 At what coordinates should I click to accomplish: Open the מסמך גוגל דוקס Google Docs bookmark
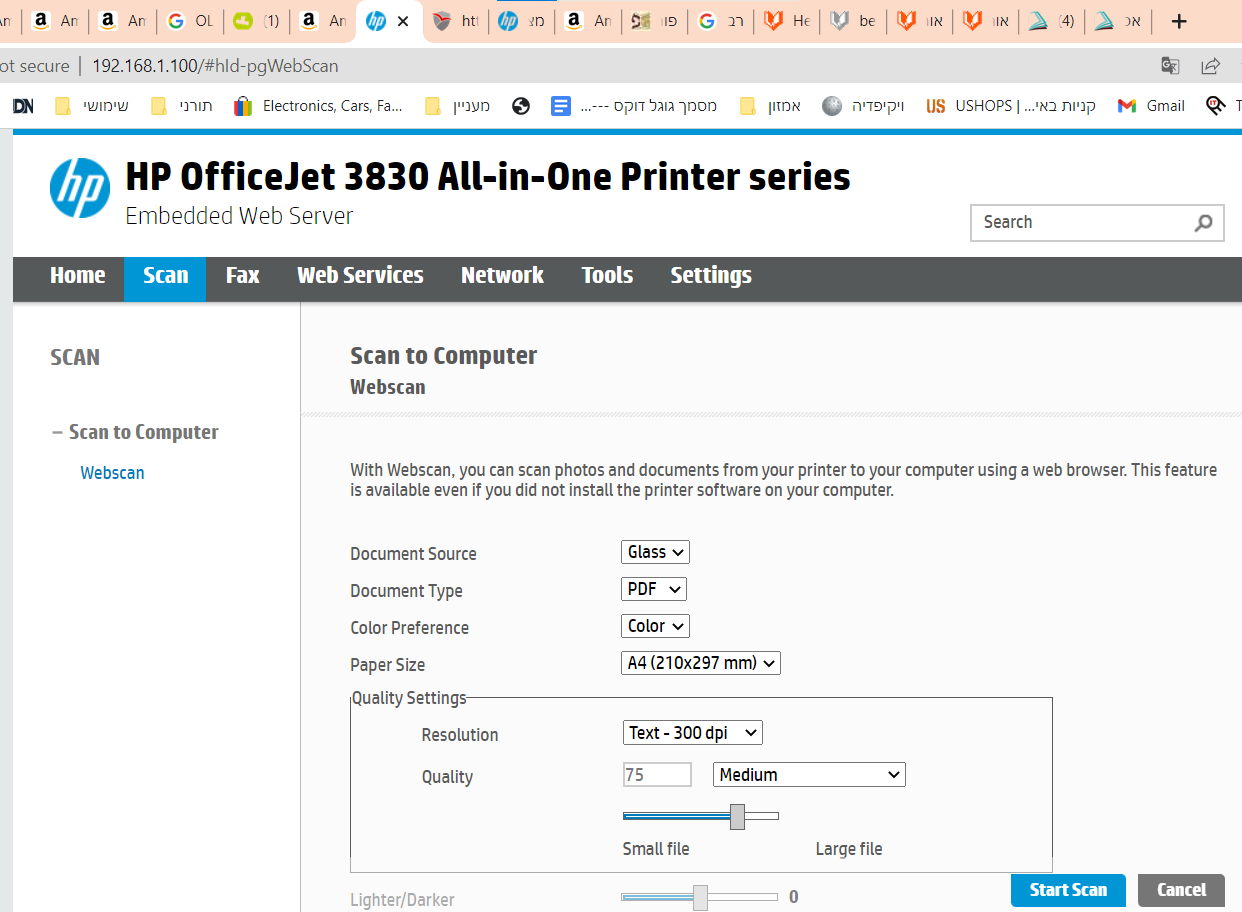634,106
